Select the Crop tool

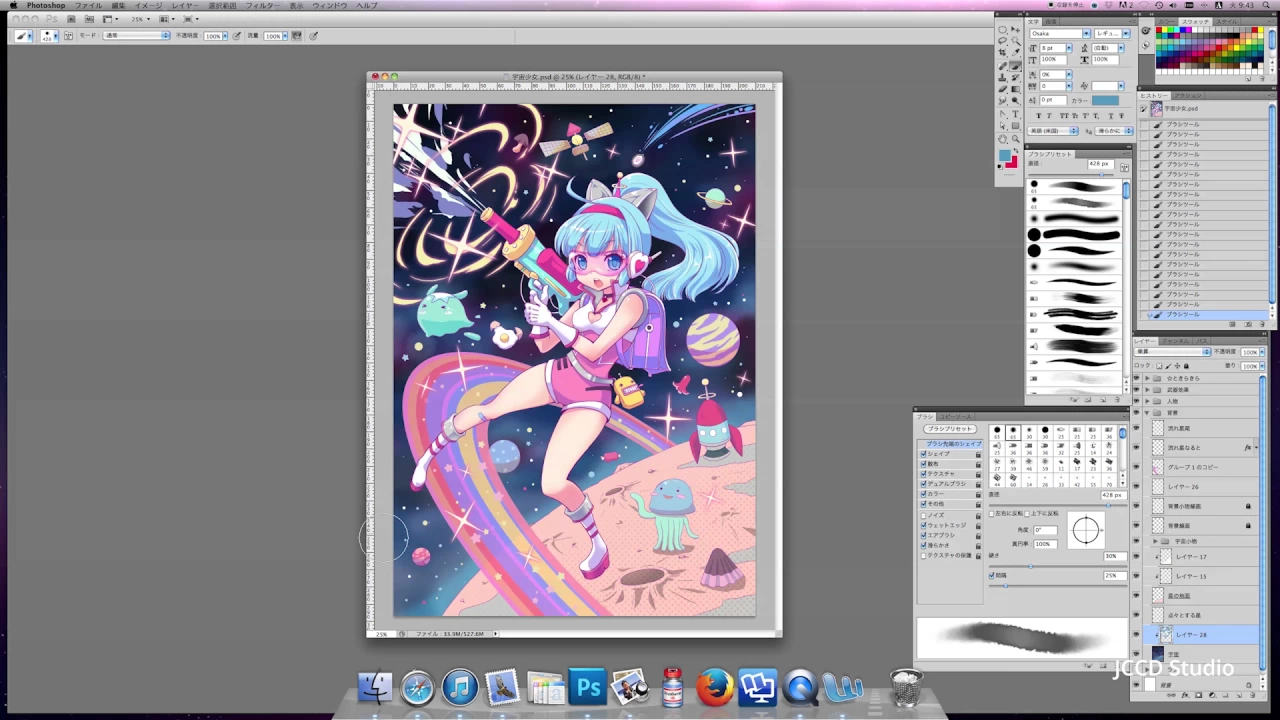click(x=1002, y=52)
